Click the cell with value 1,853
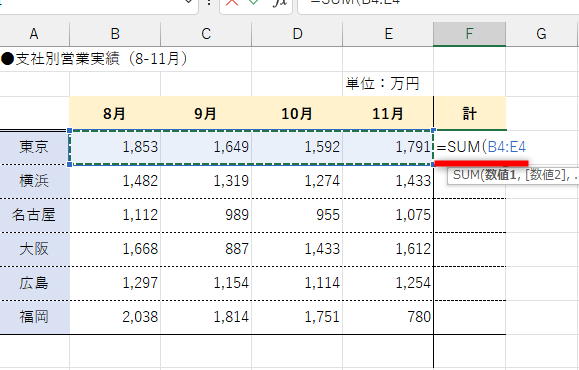This screenshot has width=579, height=370. (x=115, y=147)
